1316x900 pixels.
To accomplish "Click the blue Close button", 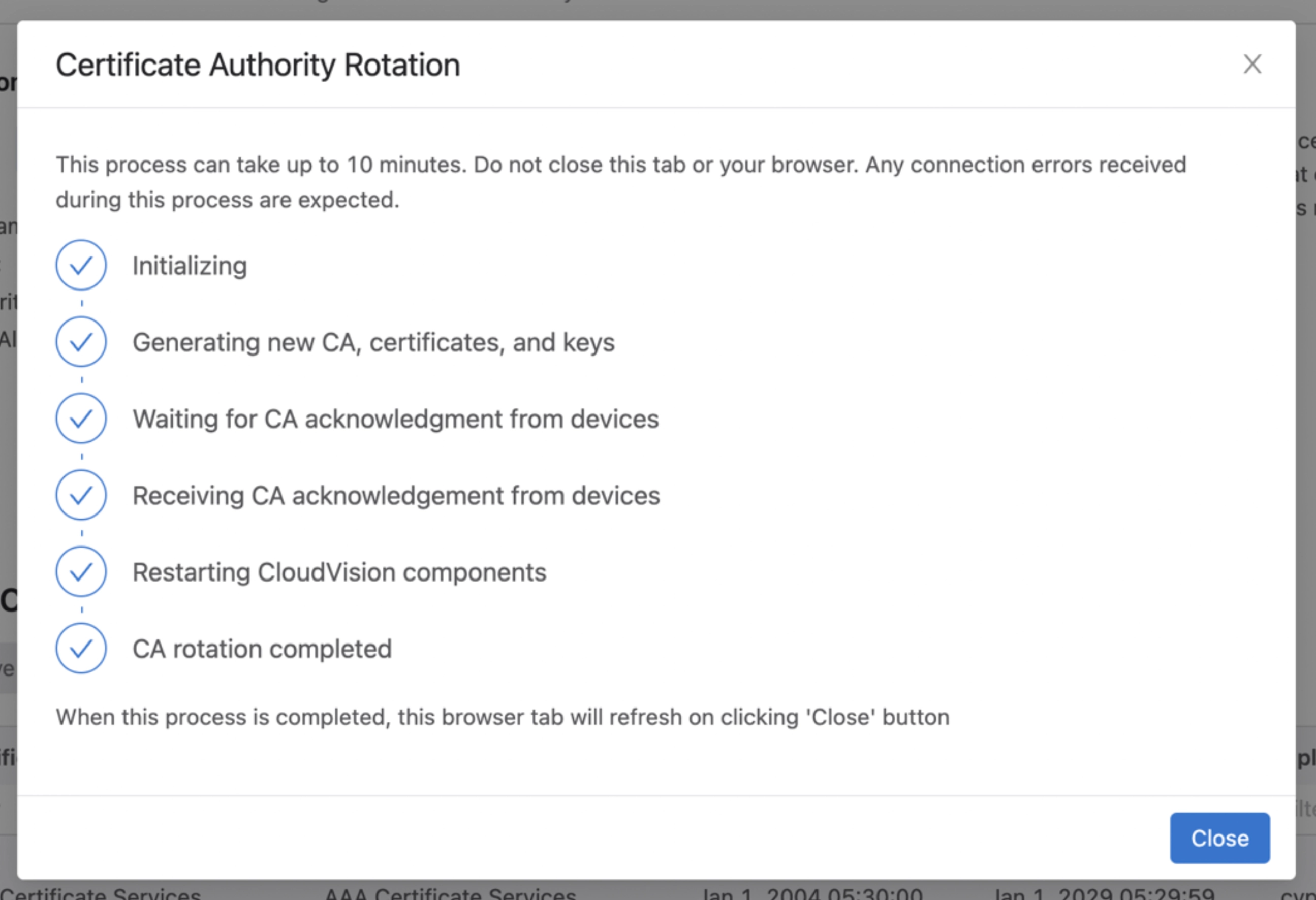I will (x=1220, y=838).
